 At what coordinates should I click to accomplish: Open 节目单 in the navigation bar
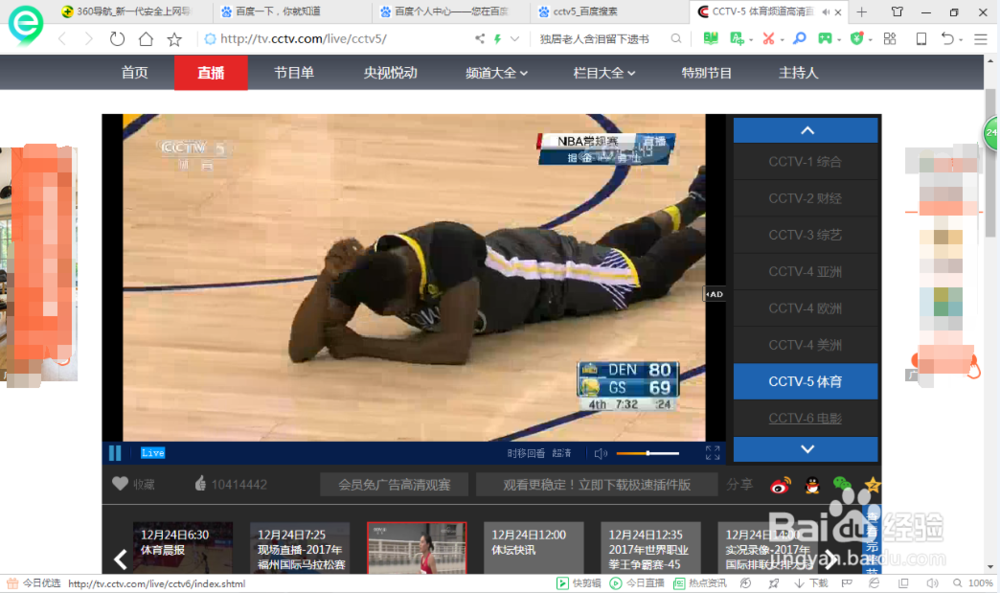[294, 73]
